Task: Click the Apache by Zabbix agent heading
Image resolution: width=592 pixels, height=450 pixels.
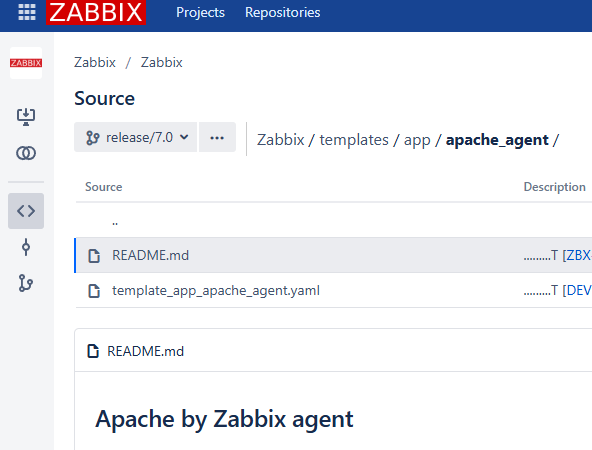Action: tap(224, 419)
